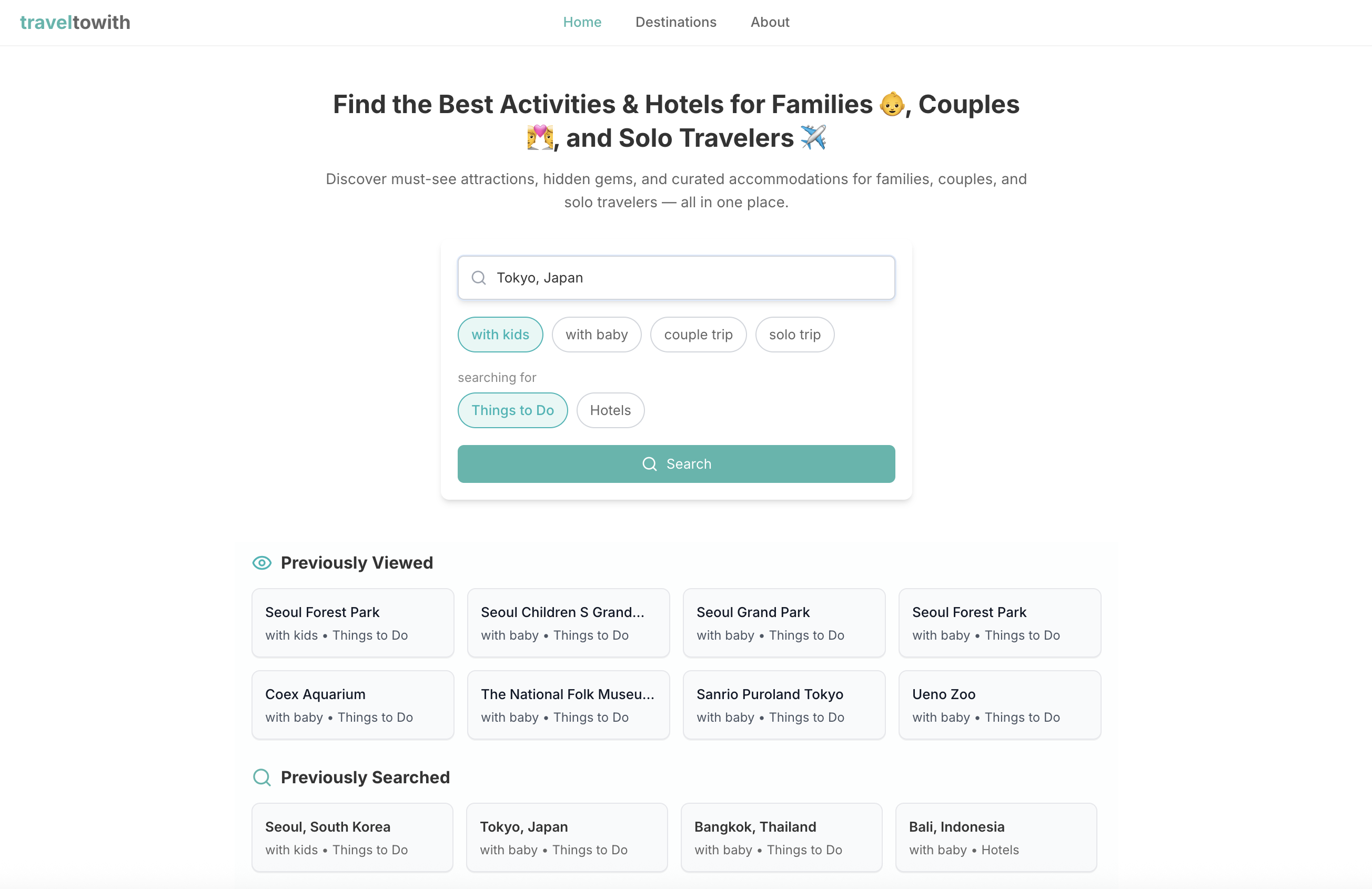Viewport: 1372px width, 889px height.
Task: Open the Seoul Forest Park viewed card
Action: [x=352, y=623]
